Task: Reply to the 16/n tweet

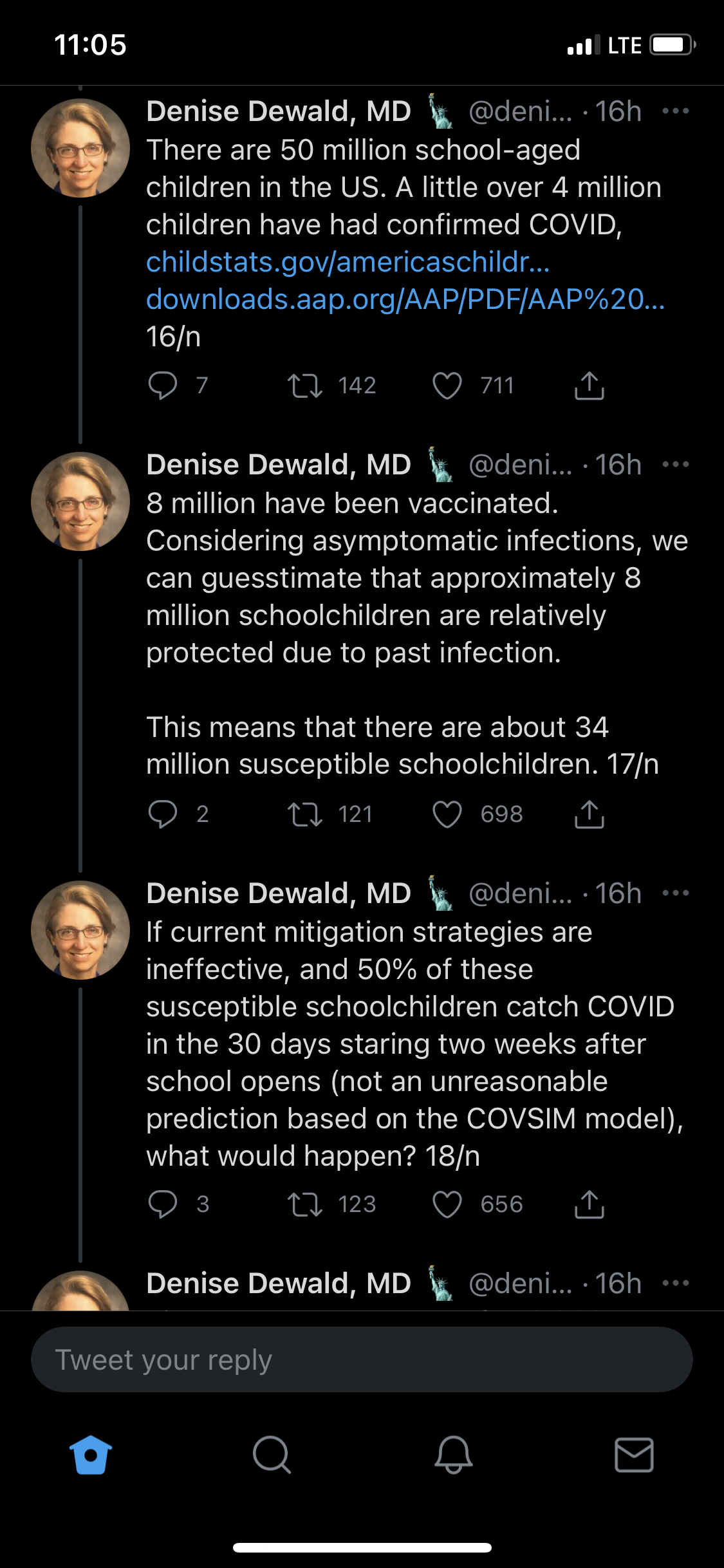Action: [x=163, y=386]
